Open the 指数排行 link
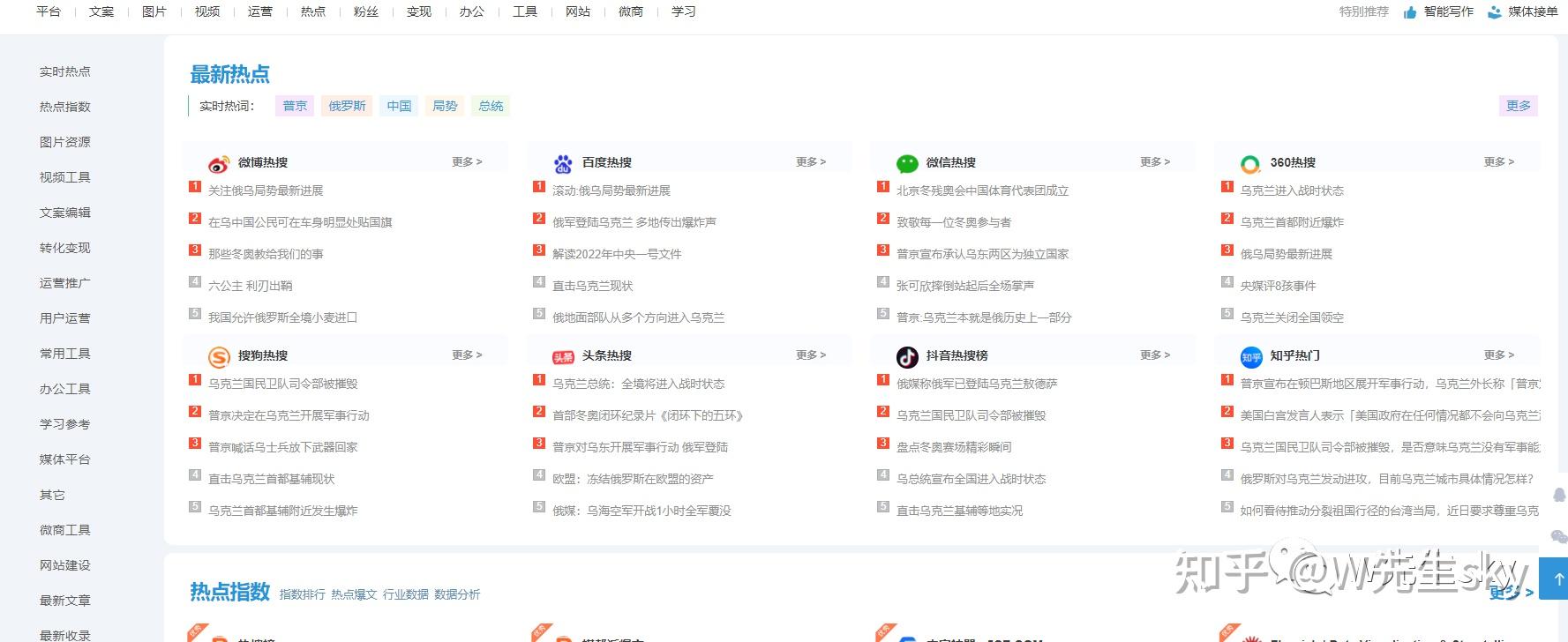 (x=303, y=594)
